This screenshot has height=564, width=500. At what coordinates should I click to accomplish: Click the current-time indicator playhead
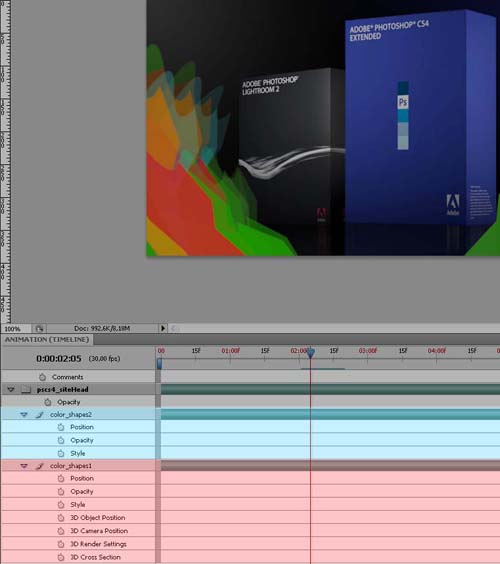point(311,353)
